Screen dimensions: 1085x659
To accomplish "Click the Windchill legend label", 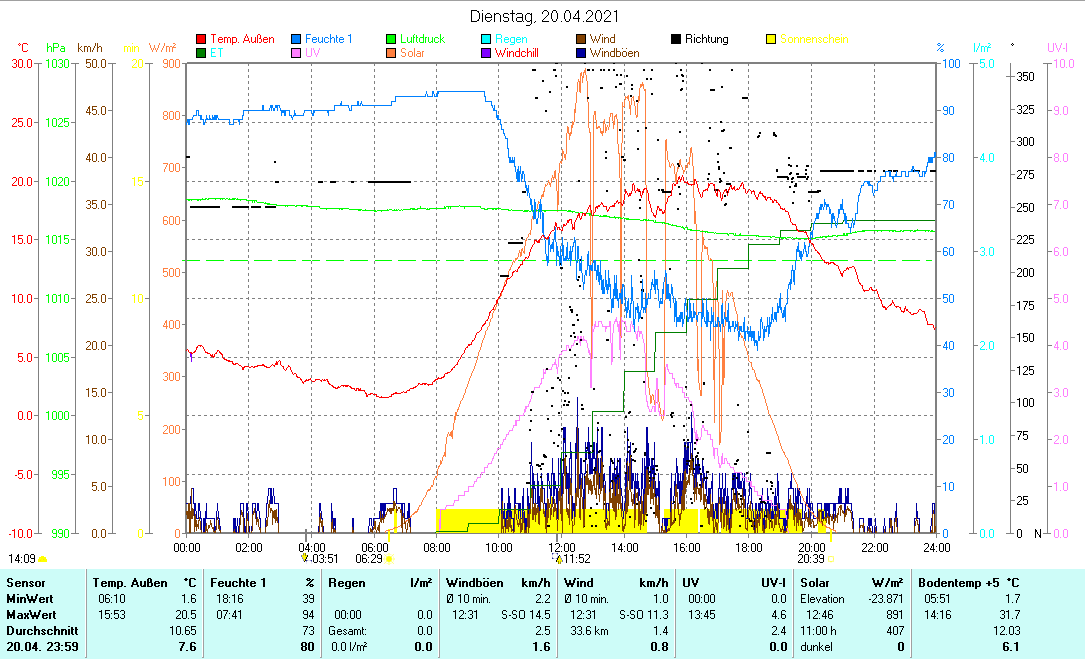I will pos(520,53).
